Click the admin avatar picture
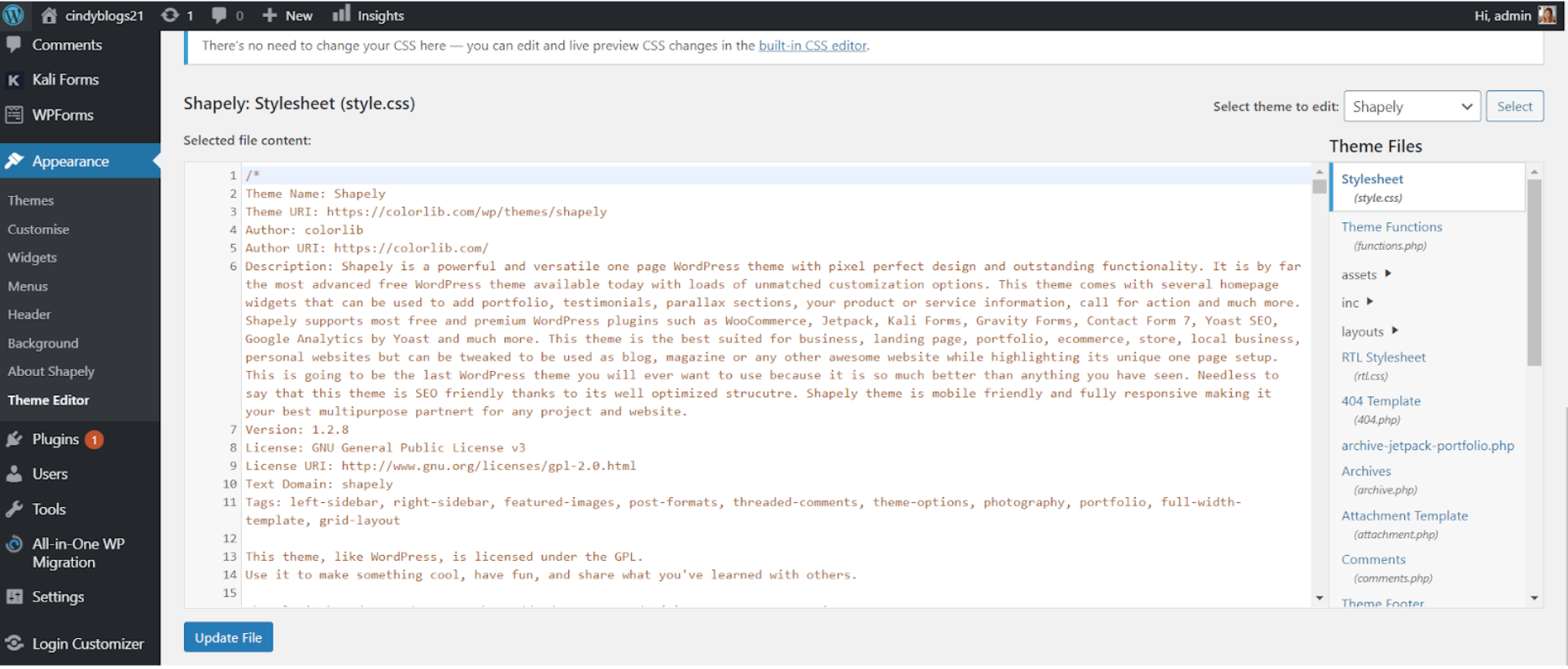This screenshot has height=669, width=1568. [1547, 15]
